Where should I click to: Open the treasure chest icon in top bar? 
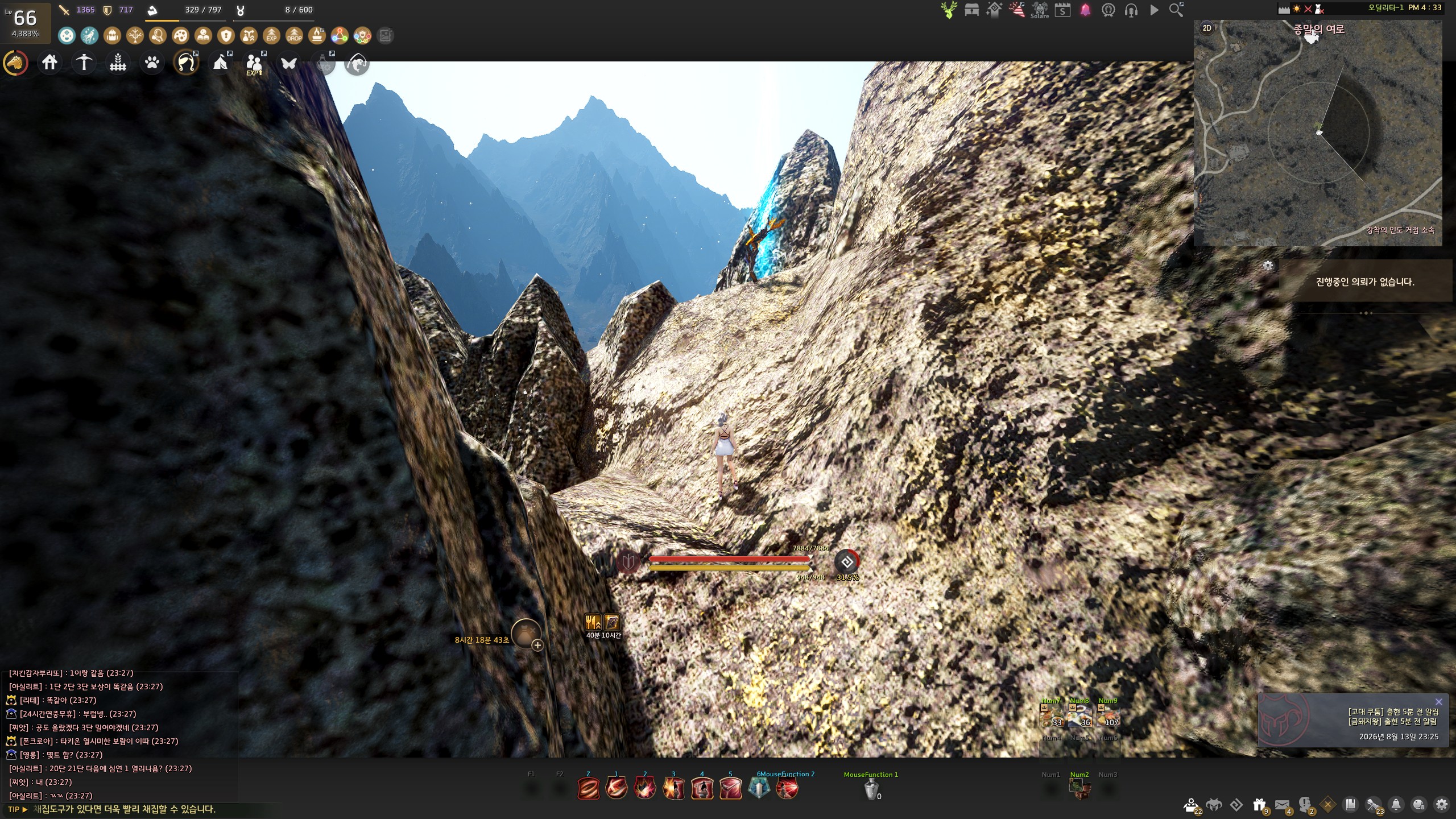pos(971,10)
